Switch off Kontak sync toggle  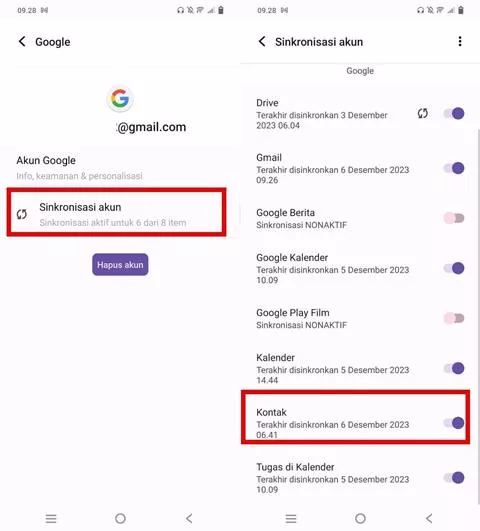454,423
